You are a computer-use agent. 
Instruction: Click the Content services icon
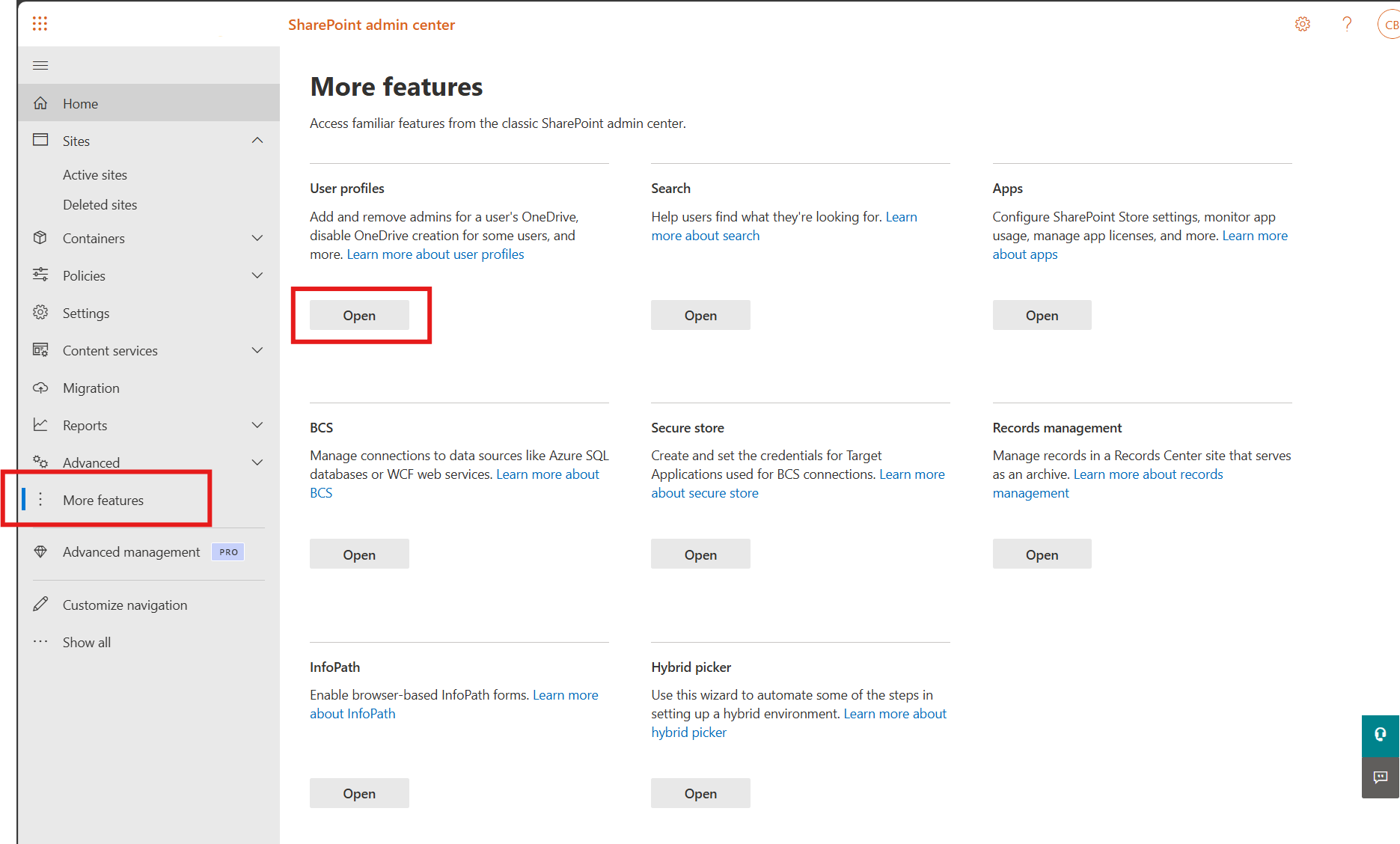[x=40, y=349]
